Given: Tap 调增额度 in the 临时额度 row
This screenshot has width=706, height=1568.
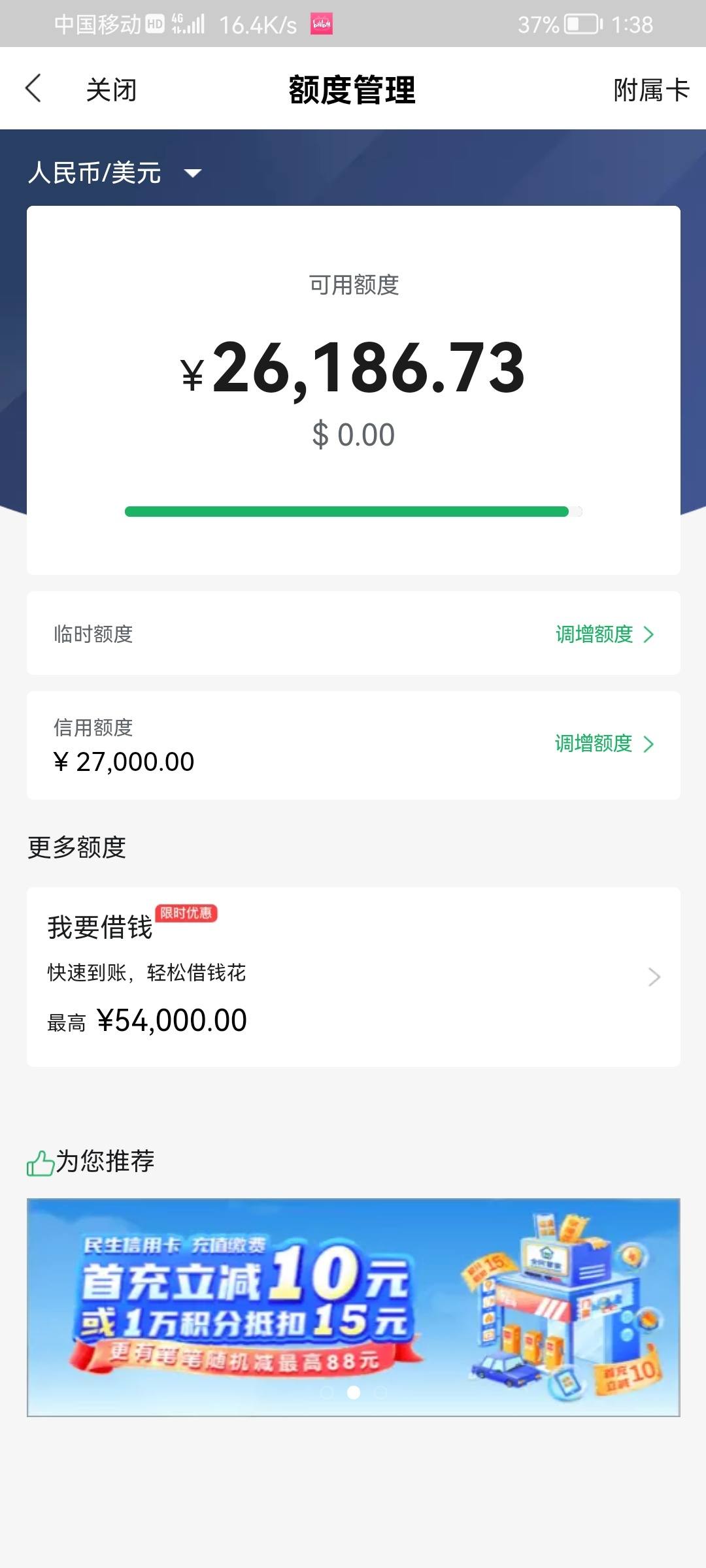Looking at the screenshot, I should pyautogui.click(x=594, y=634).
